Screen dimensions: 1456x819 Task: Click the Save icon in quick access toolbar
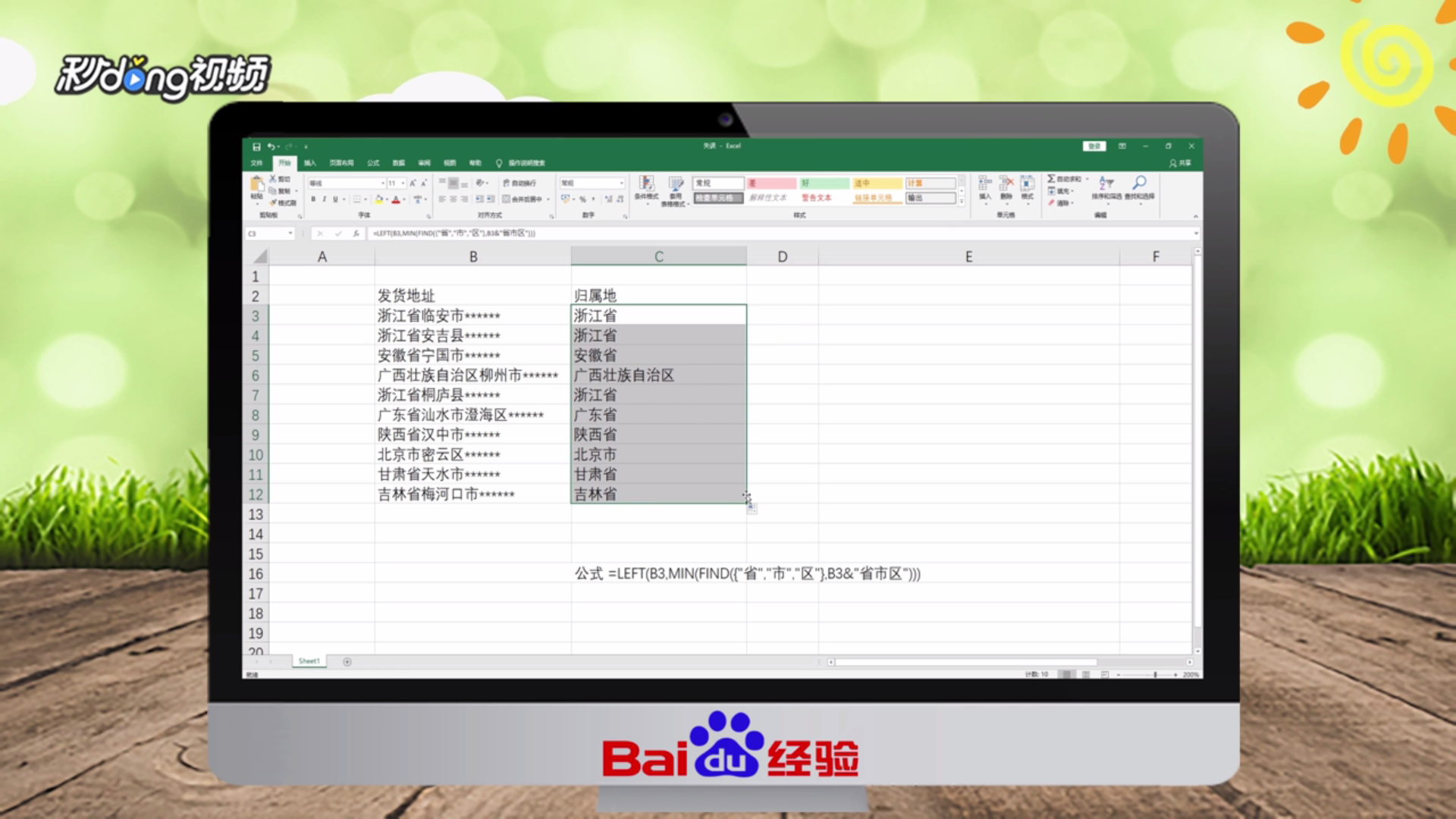pyautogui.click(x=256, y=146)
